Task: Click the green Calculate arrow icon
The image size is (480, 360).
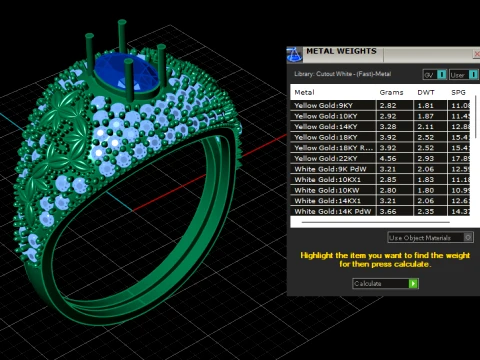Action: (413, 284)
